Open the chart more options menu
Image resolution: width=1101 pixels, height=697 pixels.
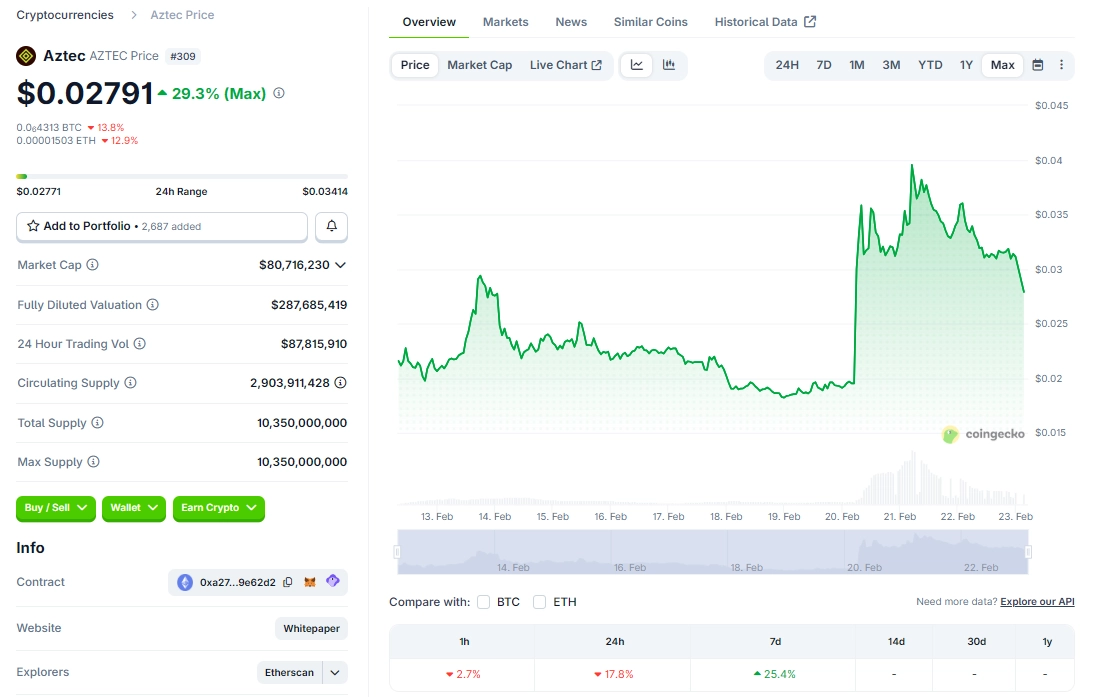tap(1061, 65)
